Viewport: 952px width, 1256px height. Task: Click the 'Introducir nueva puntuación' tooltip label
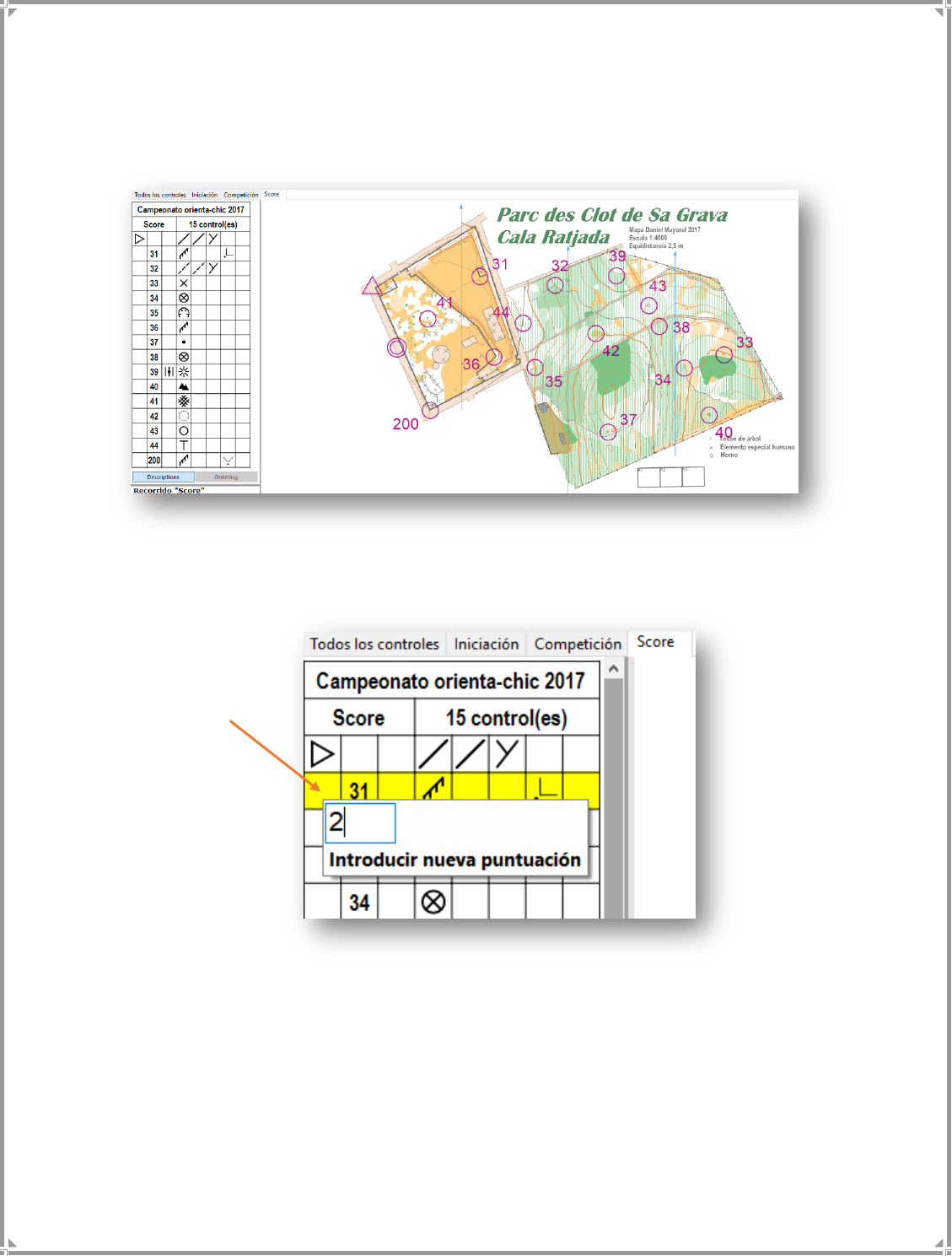[454, 860]
